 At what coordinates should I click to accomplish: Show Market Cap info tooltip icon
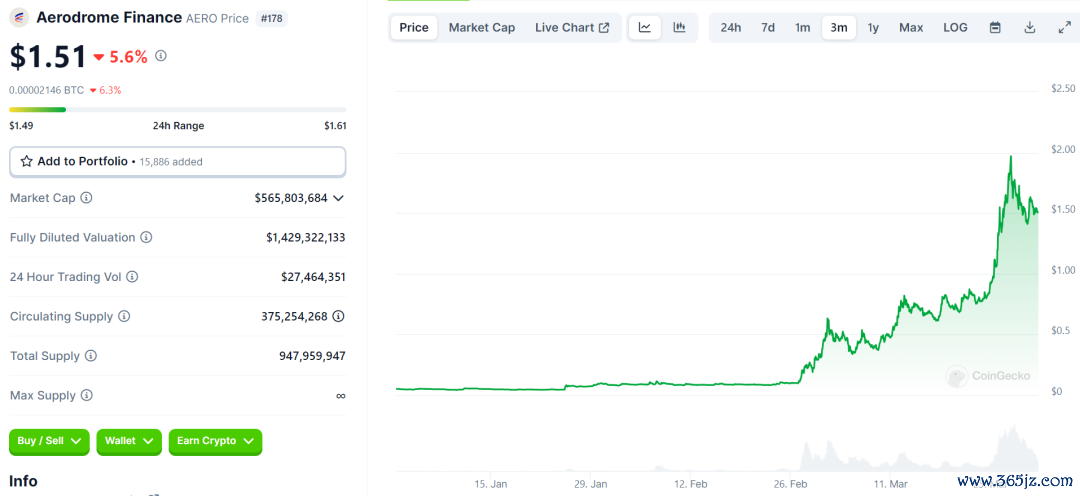(x=86, y=198)
